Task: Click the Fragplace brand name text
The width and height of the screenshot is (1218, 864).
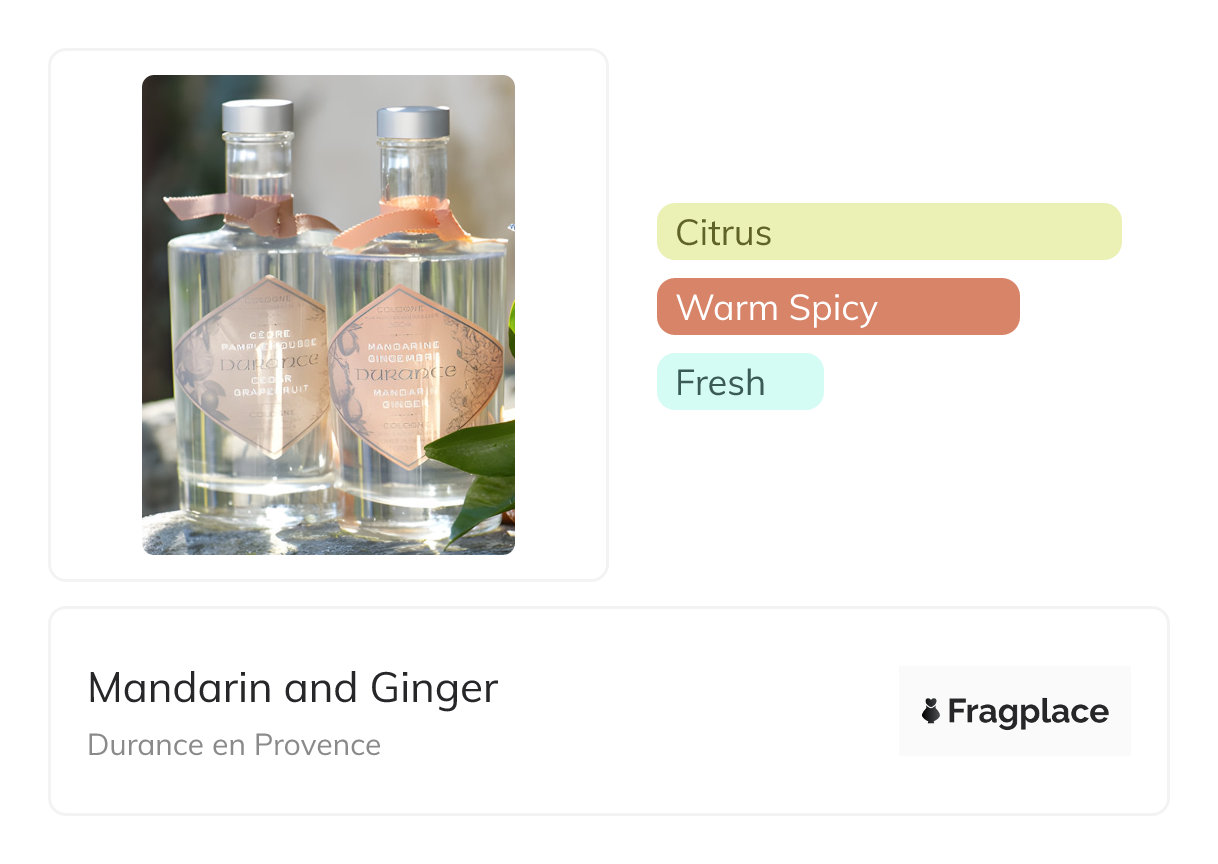Action: pyautogui.click(x=1027, y=711)
